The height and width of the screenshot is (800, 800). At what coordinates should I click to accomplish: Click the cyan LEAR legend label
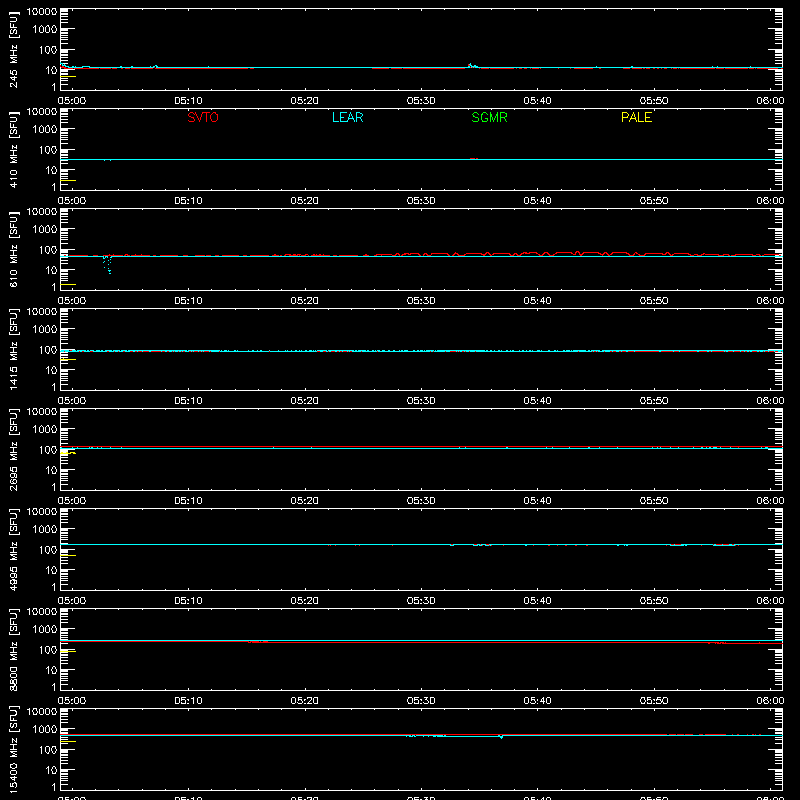point(347,117)
